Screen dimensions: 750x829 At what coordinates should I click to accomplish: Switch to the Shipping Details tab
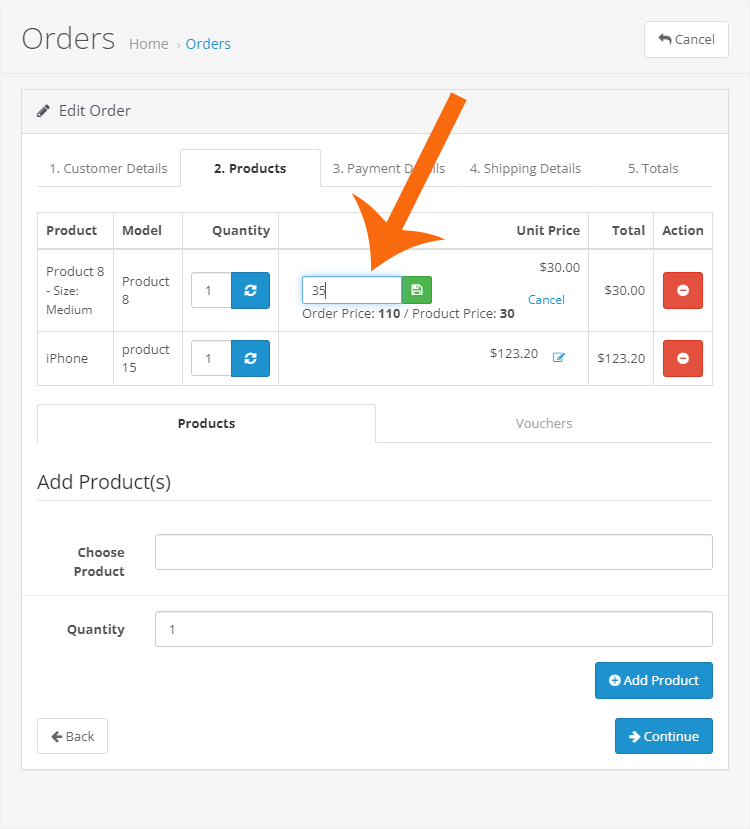pos(525,168)
